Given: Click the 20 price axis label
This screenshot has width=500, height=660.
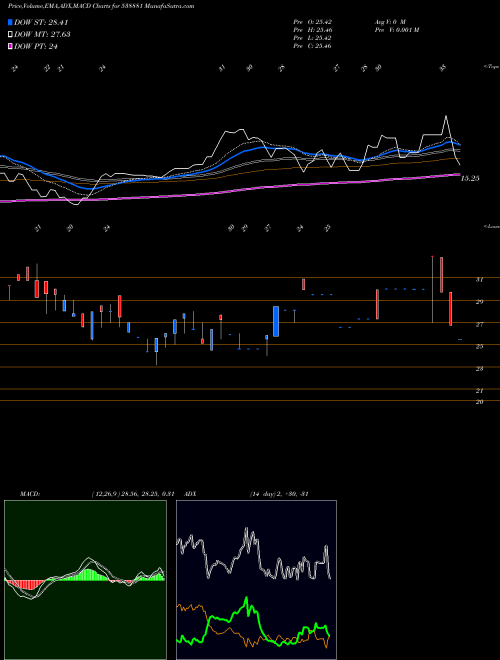Looking at the screenshot, I should point(479,402).
